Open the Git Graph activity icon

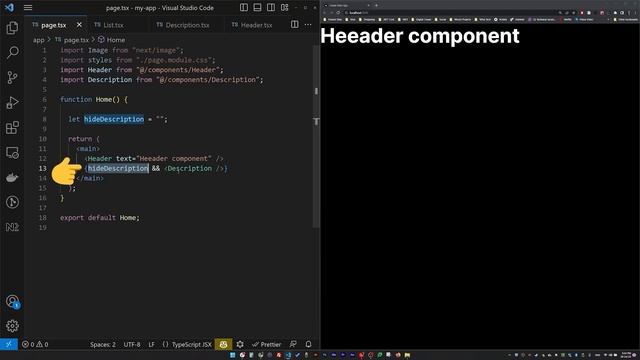click(12, 202)
